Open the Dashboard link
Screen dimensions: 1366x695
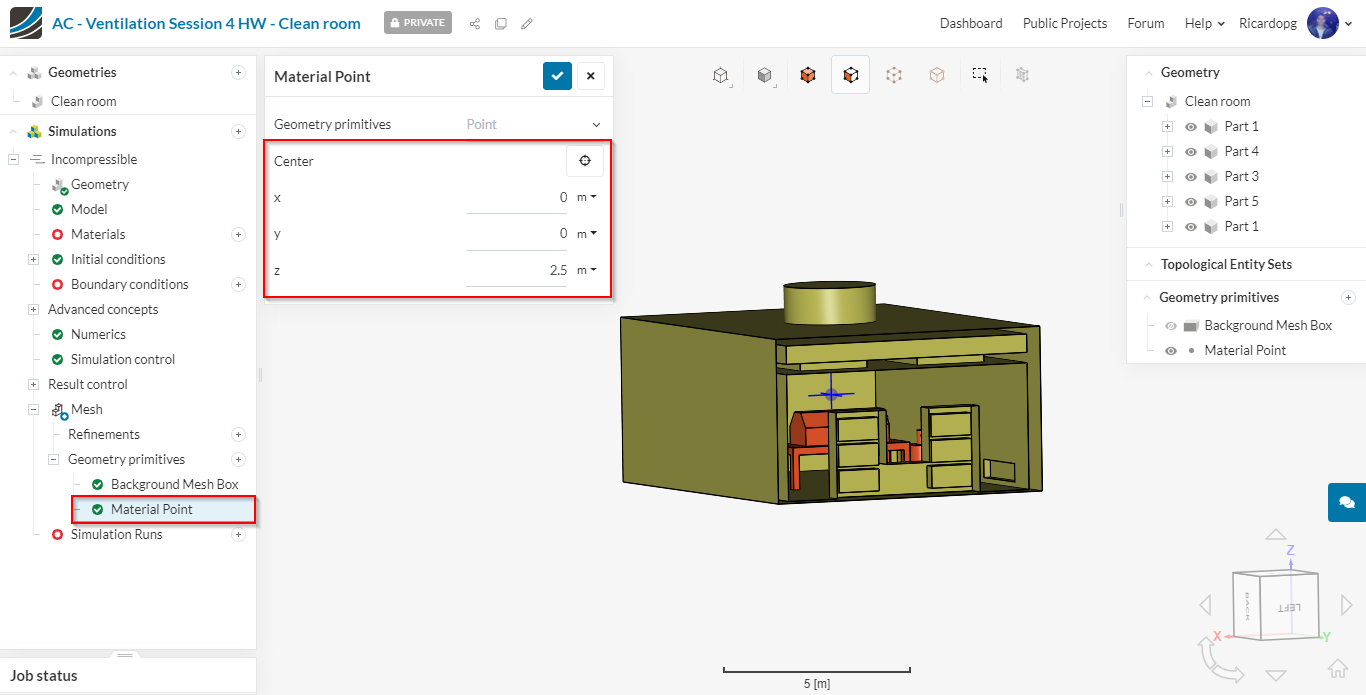coord(970,23)
